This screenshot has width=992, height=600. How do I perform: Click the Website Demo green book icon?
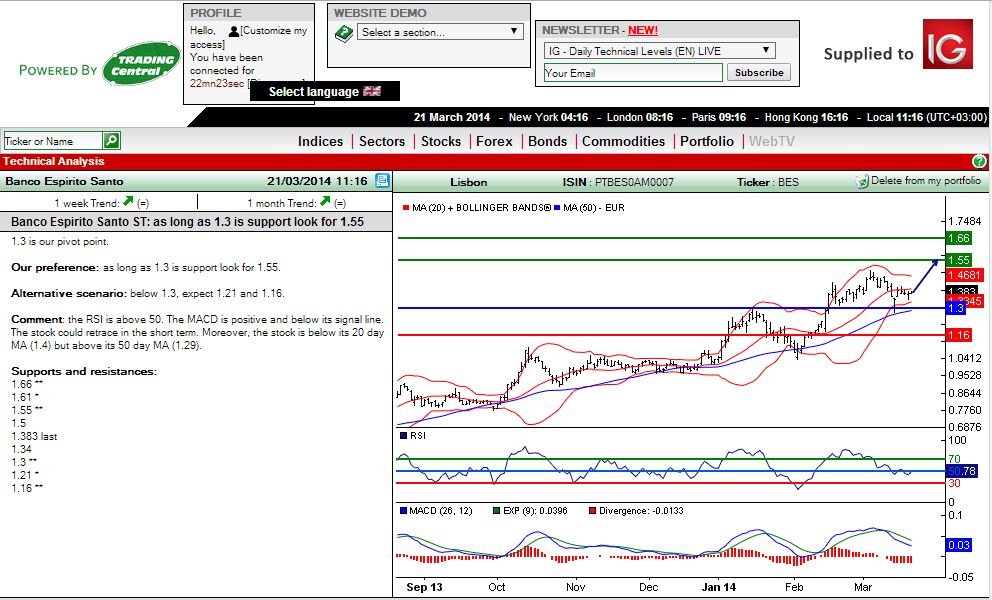(344, 32)
